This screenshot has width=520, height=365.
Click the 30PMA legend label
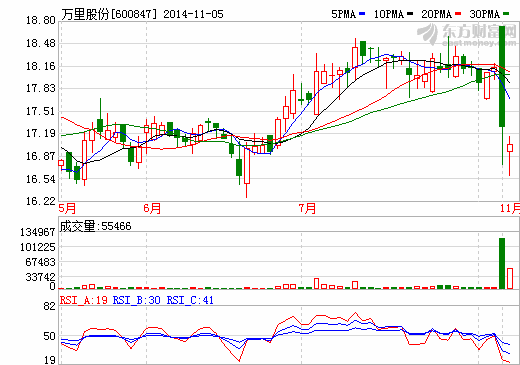pos(485,14)
